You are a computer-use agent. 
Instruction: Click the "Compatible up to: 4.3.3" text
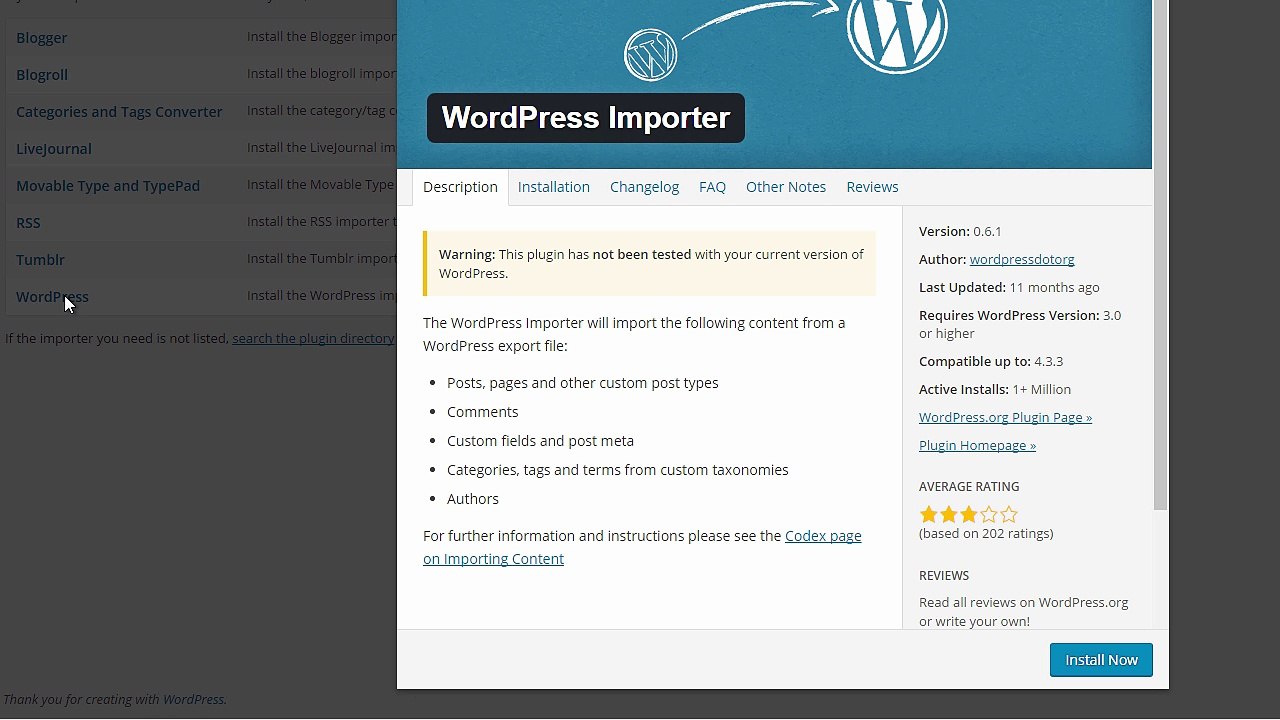pyautogui.click(x=991, y=361)
